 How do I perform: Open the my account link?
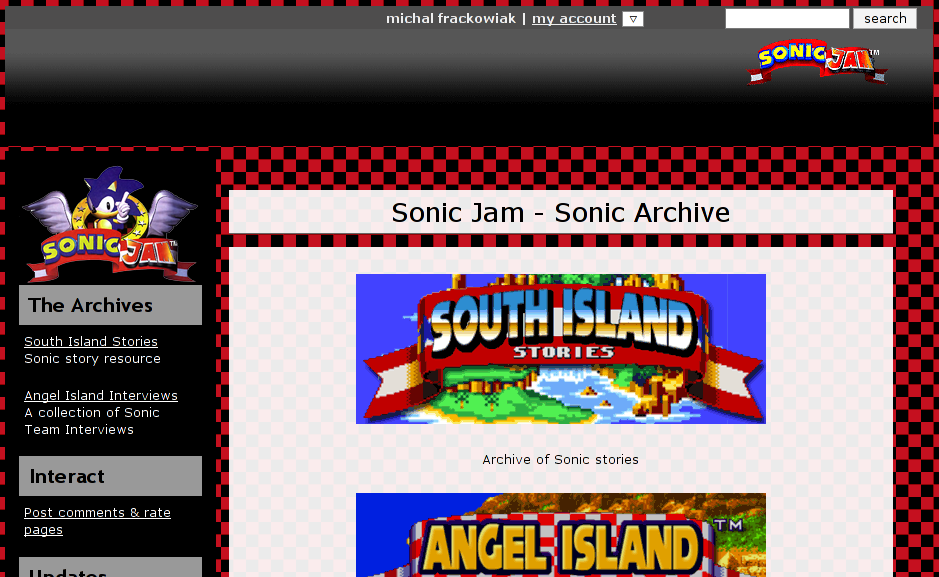point(574,19)
